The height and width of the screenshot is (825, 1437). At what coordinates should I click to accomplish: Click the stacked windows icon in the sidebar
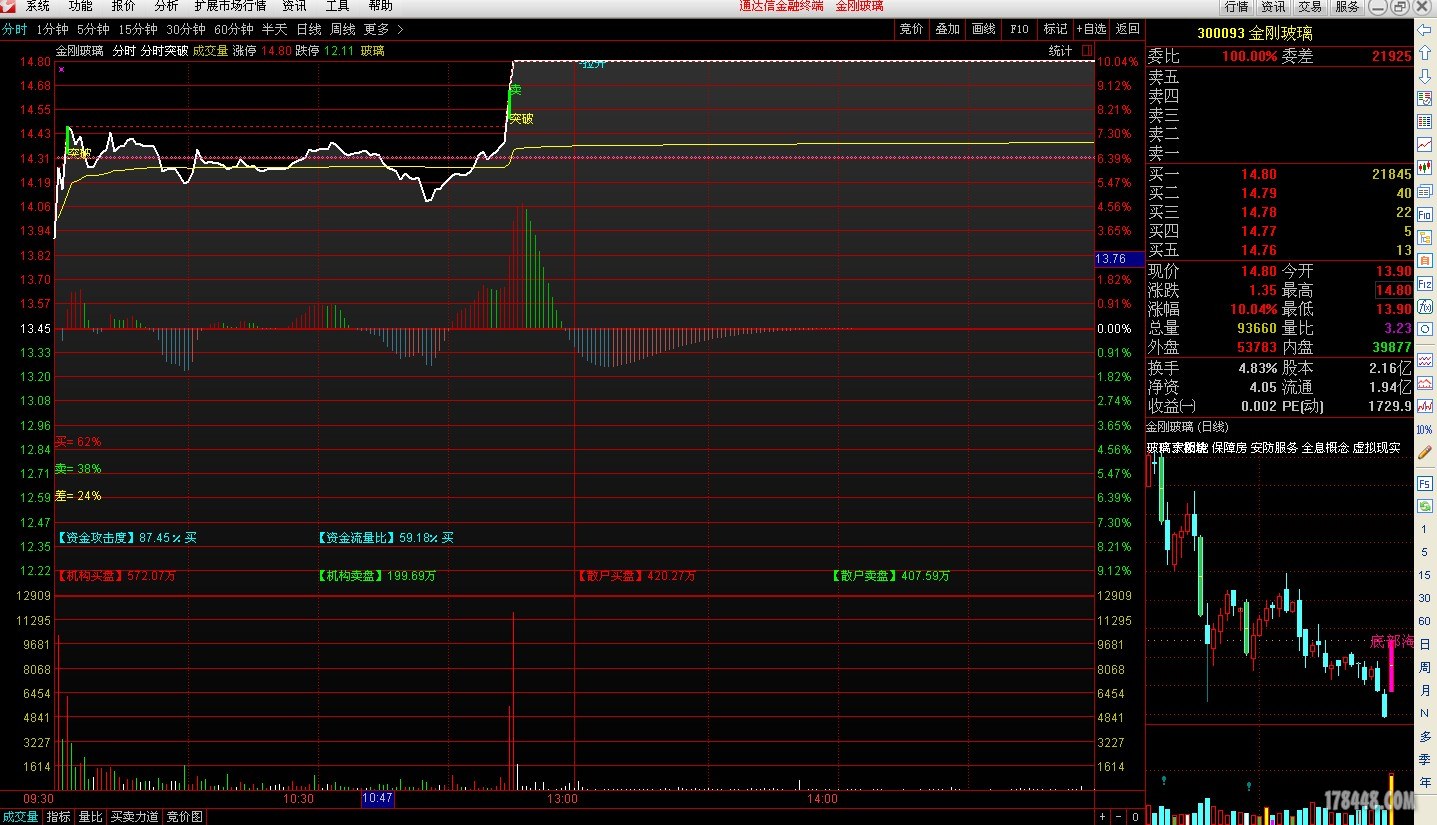(x=1424, y=190)
